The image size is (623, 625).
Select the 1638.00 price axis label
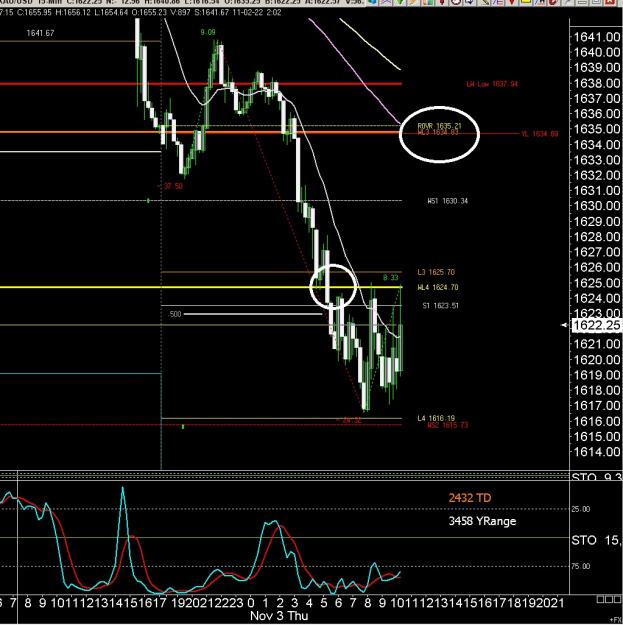click(x=596, y=83)
